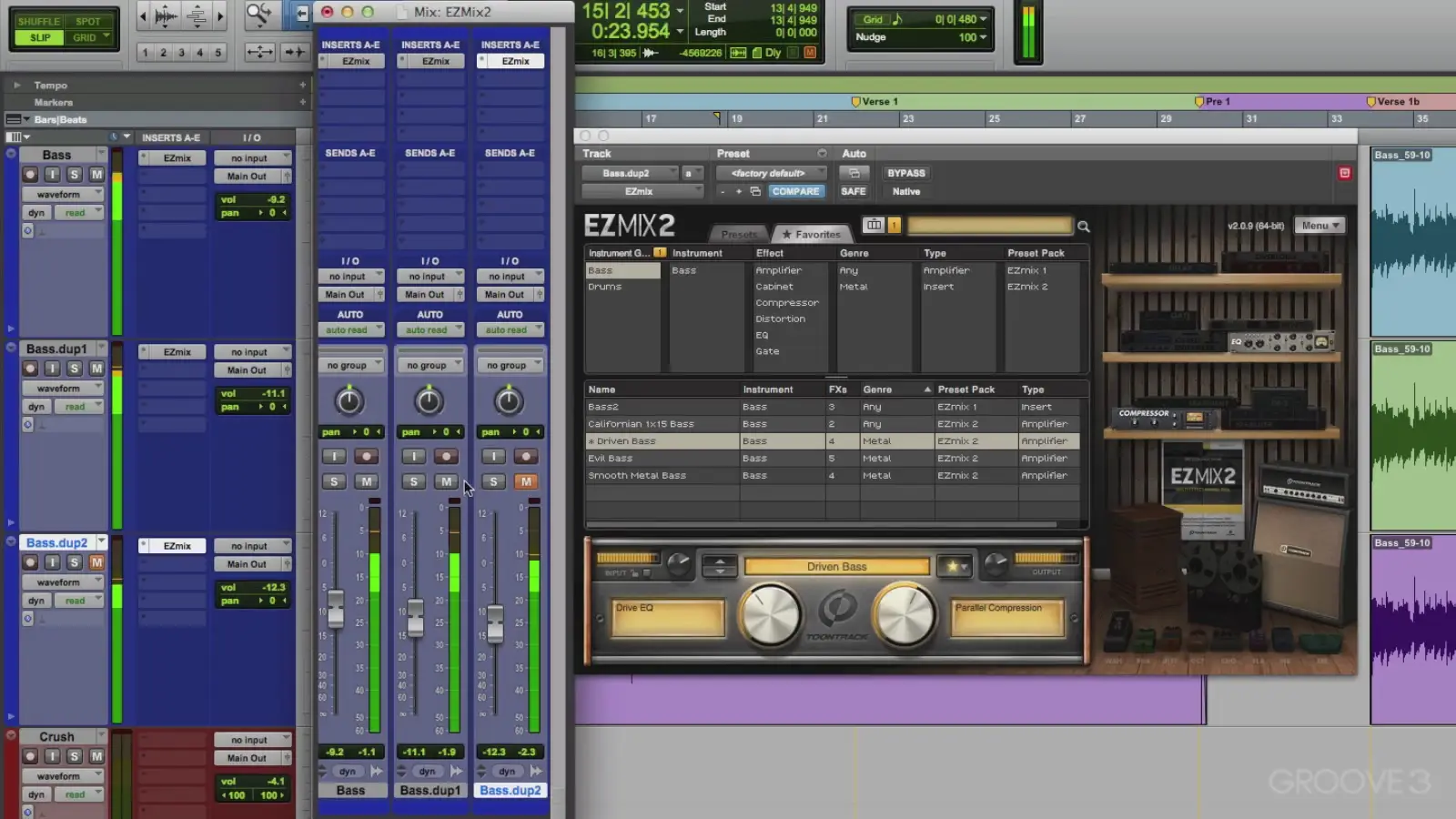Click the favorite star button beside Driven Bass
Image resolution: width=1456 pixels, height=819 pixels.
(x=954, y=566)
